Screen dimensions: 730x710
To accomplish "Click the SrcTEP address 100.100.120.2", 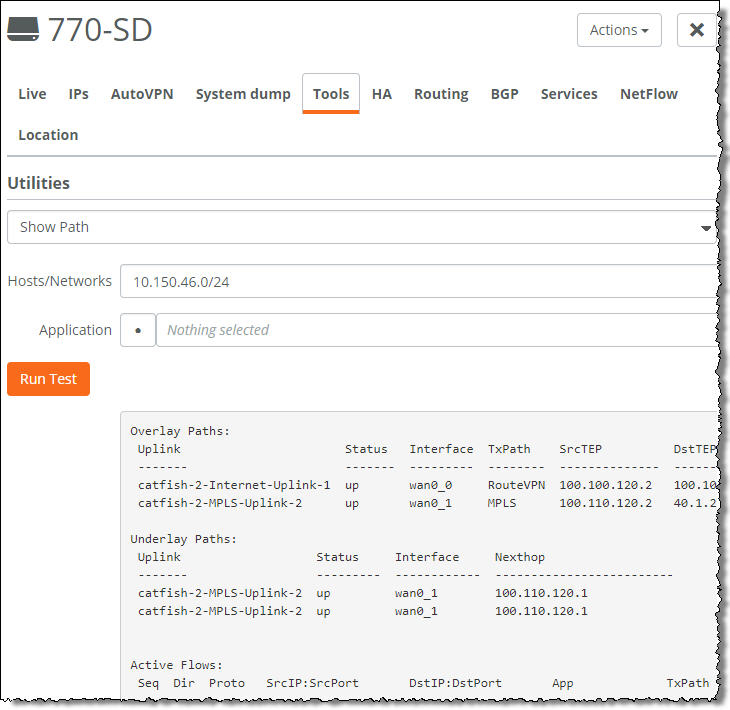I will (x=606, y=485).
